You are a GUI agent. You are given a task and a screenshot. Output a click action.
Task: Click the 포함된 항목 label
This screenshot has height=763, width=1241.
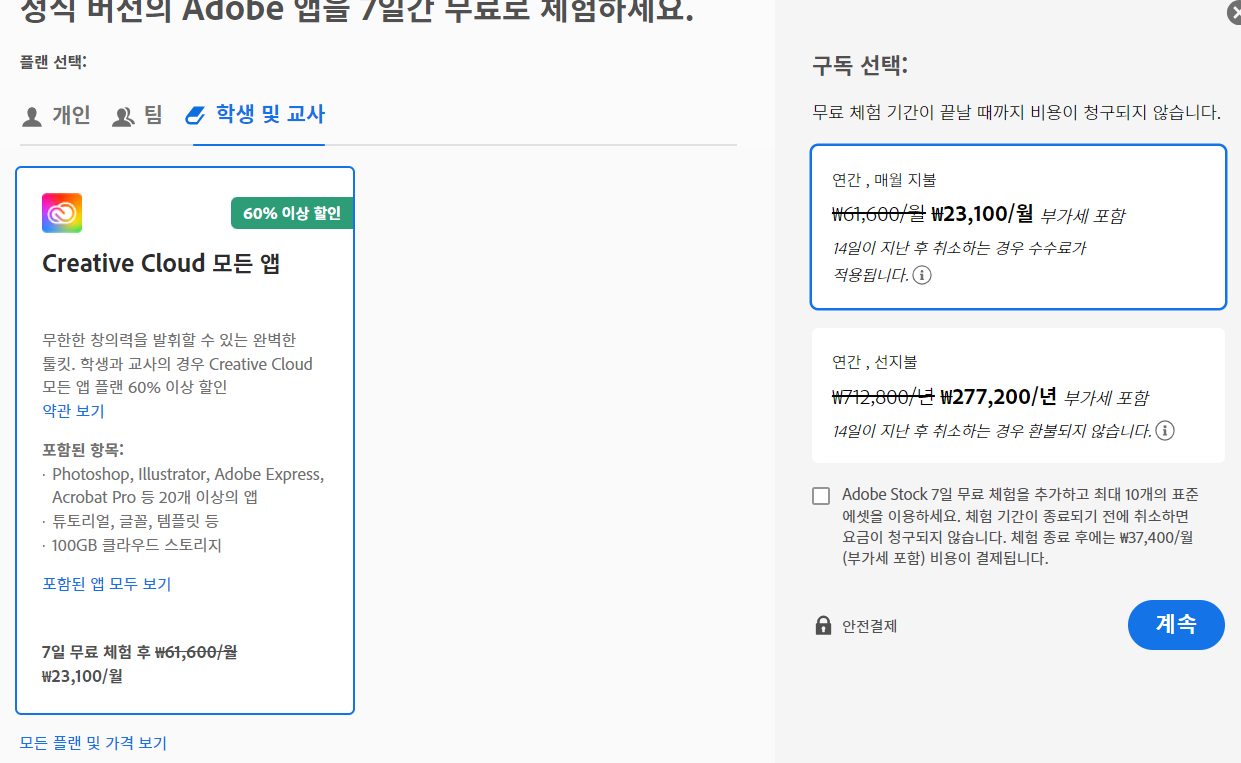(83, 449)
